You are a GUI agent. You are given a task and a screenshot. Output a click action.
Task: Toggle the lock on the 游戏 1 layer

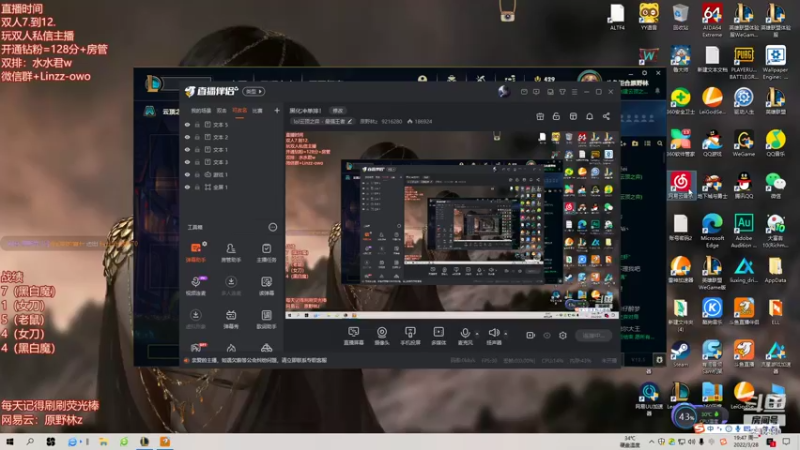(197, 174)
